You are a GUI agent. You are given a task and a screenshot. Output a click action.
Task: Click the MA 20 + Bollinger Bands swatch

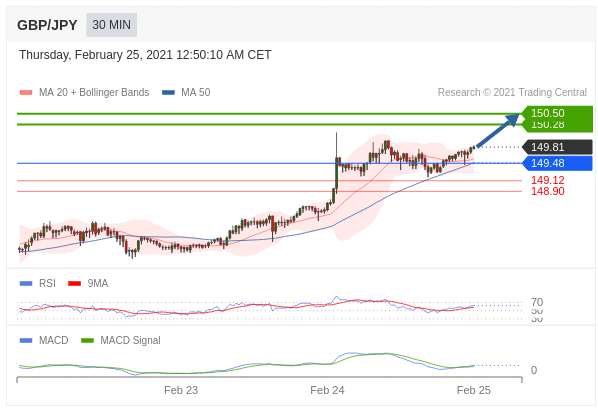pyautogui.click(x=26, y=92)
